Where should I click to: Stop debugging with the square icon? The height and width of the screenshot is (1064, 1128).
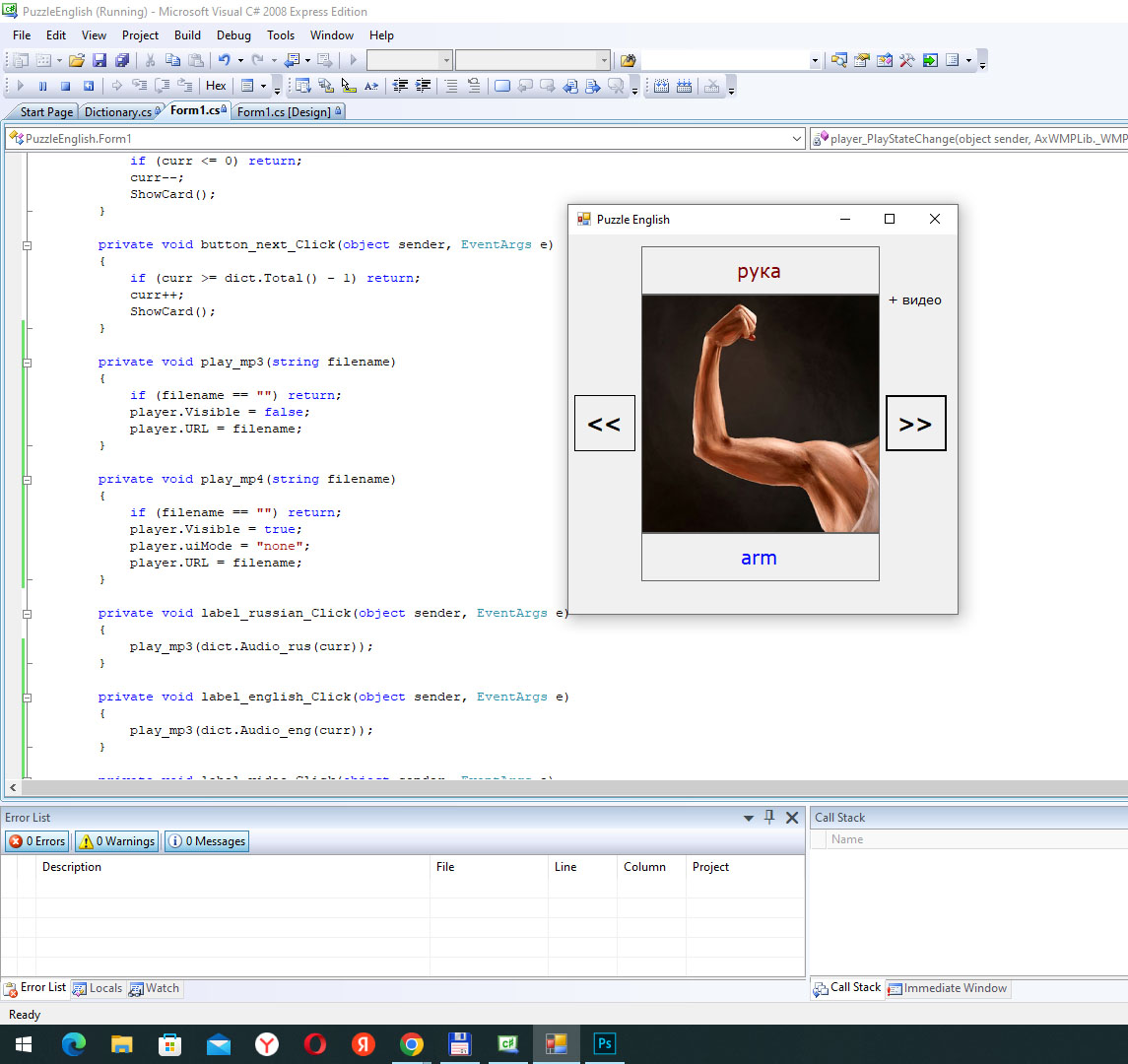click(x=65, y=86)
